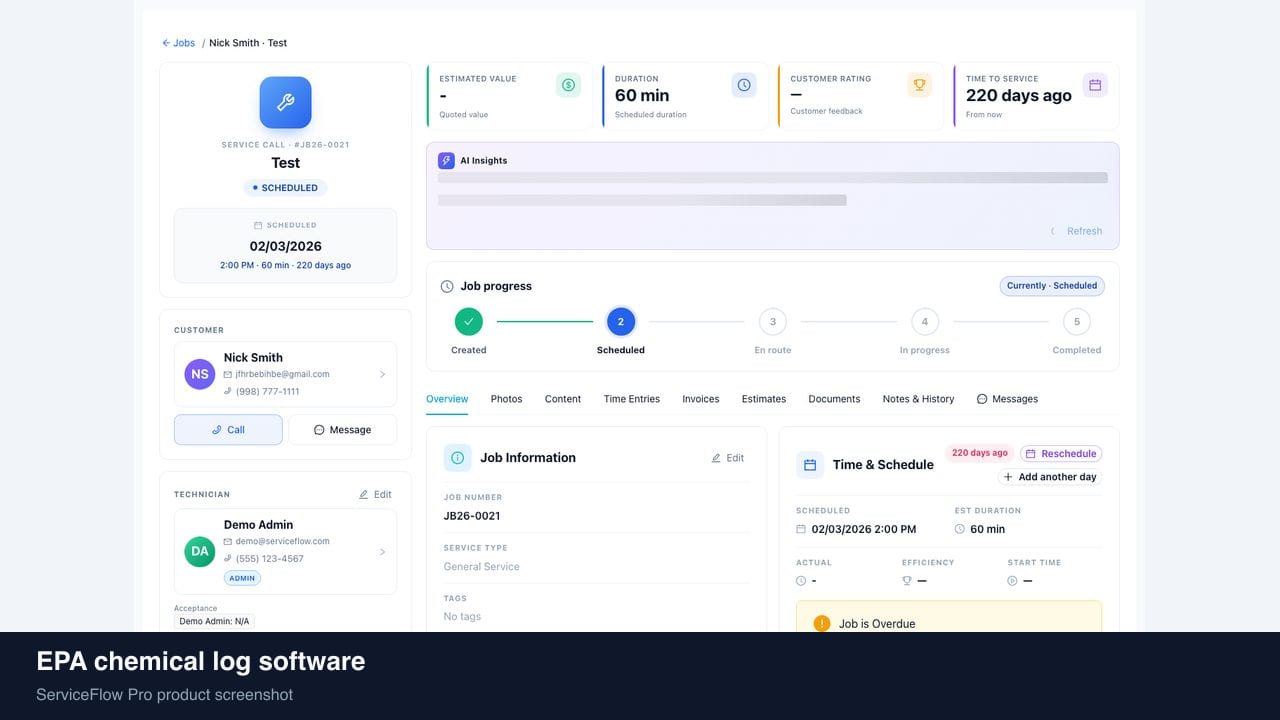Select step 4 In progress in job progress
The height and width of the screenshot is (720, 1280).
925,322
